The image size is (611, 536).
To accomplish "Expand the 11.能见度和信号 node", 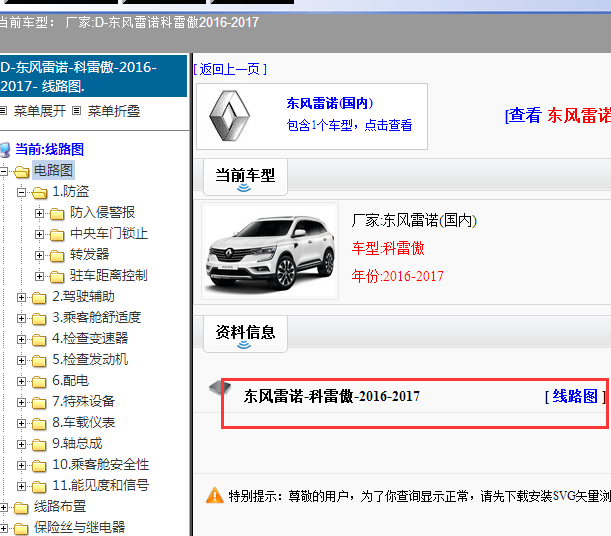I will [x=21, y=487].
